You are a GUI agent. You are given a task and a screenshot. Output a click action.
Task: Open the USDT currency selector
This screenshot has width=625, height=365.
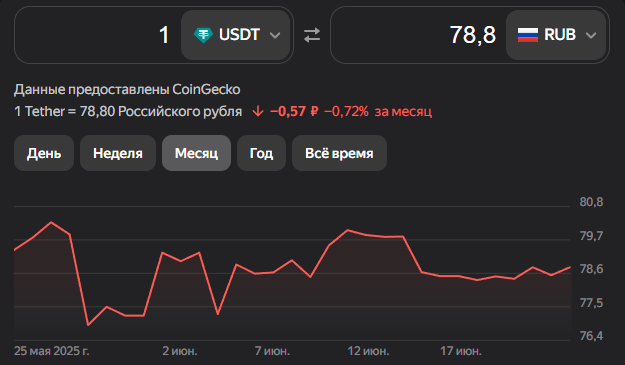[236, 35]
